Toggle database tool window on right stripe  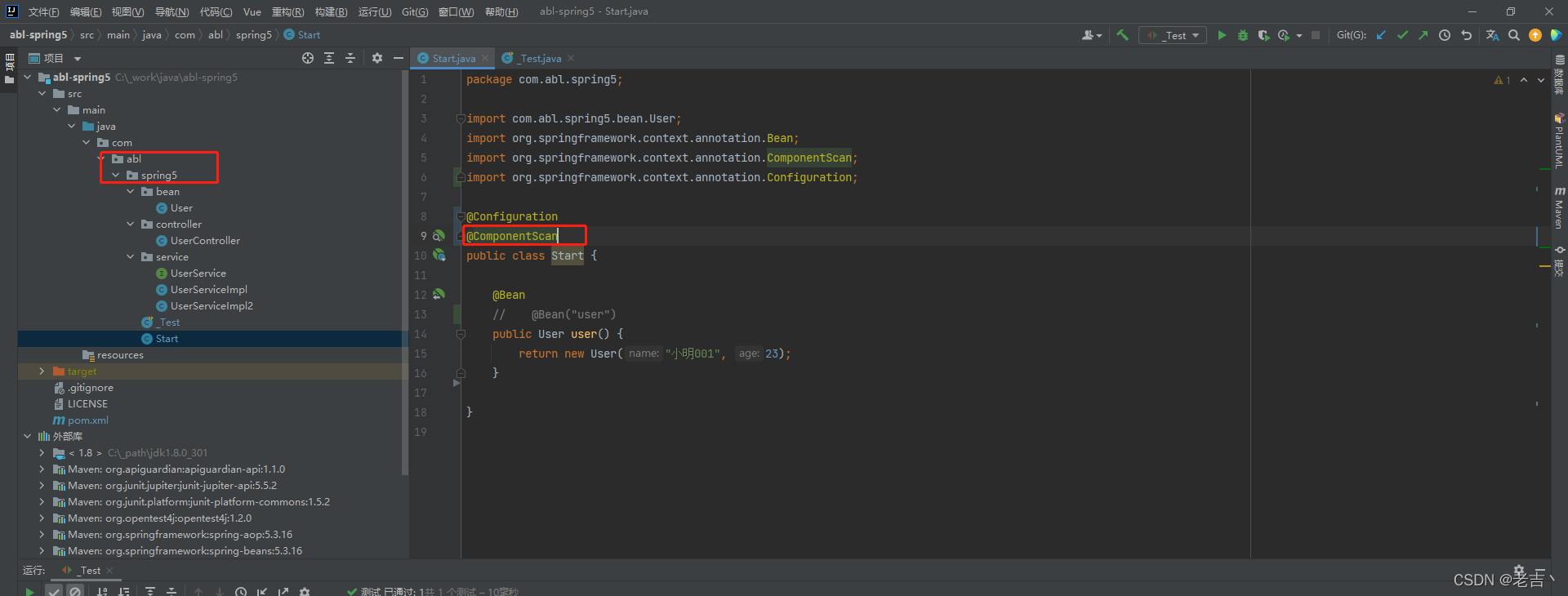point(1559,74)
